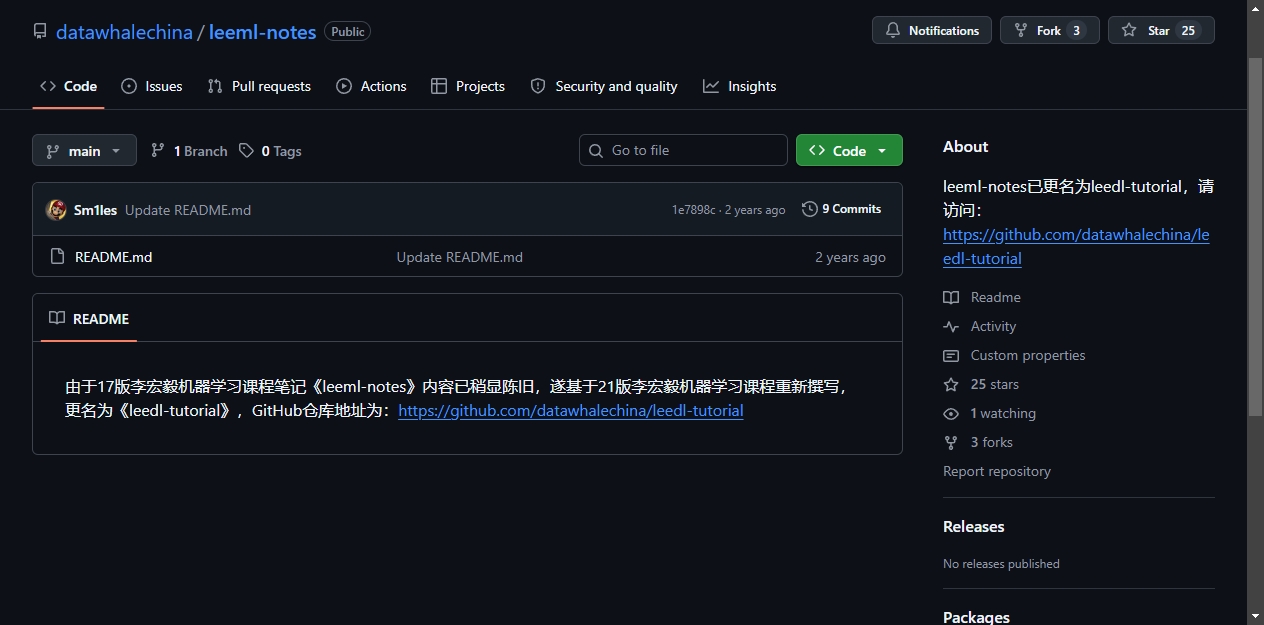This screenshot has height=625, width=1264.
Task: View the 9 Commits history
Action: (x=842, y=209)
